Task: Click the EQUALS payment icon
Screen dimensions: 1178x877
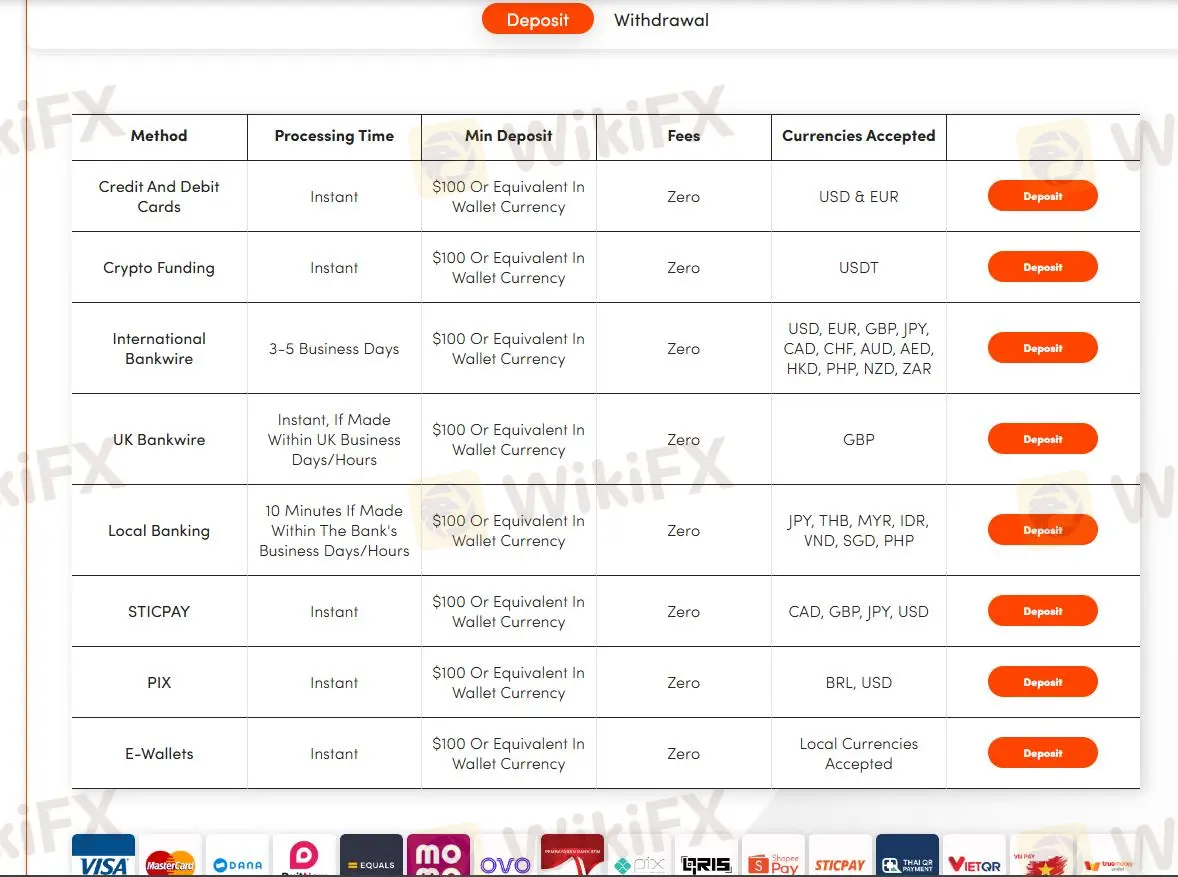Action: tap(371, 857)
